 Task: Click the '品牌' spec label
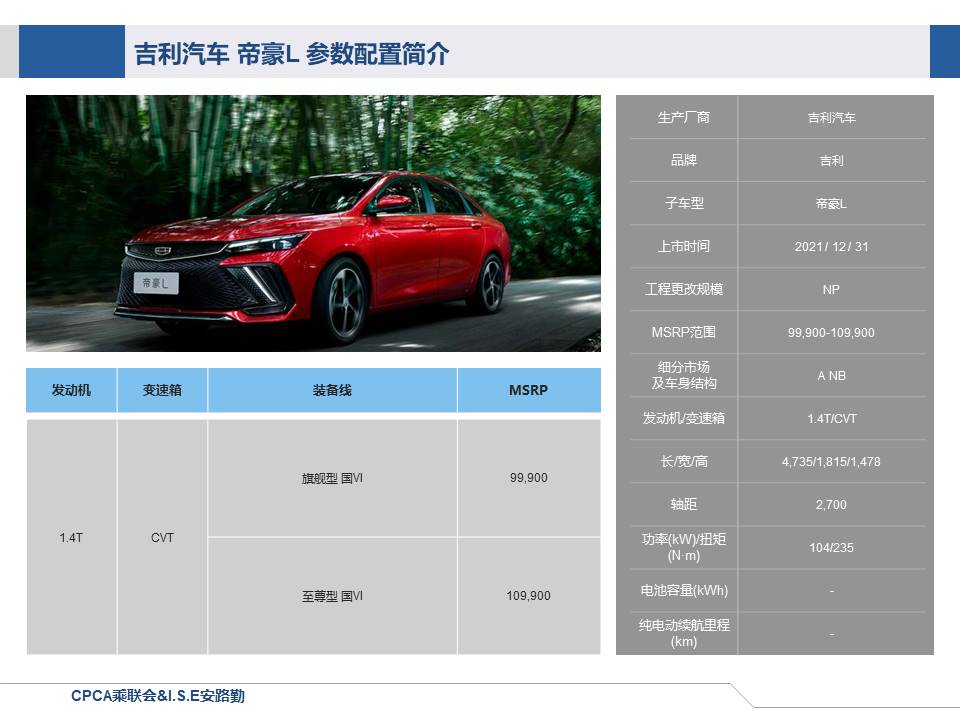684,160
